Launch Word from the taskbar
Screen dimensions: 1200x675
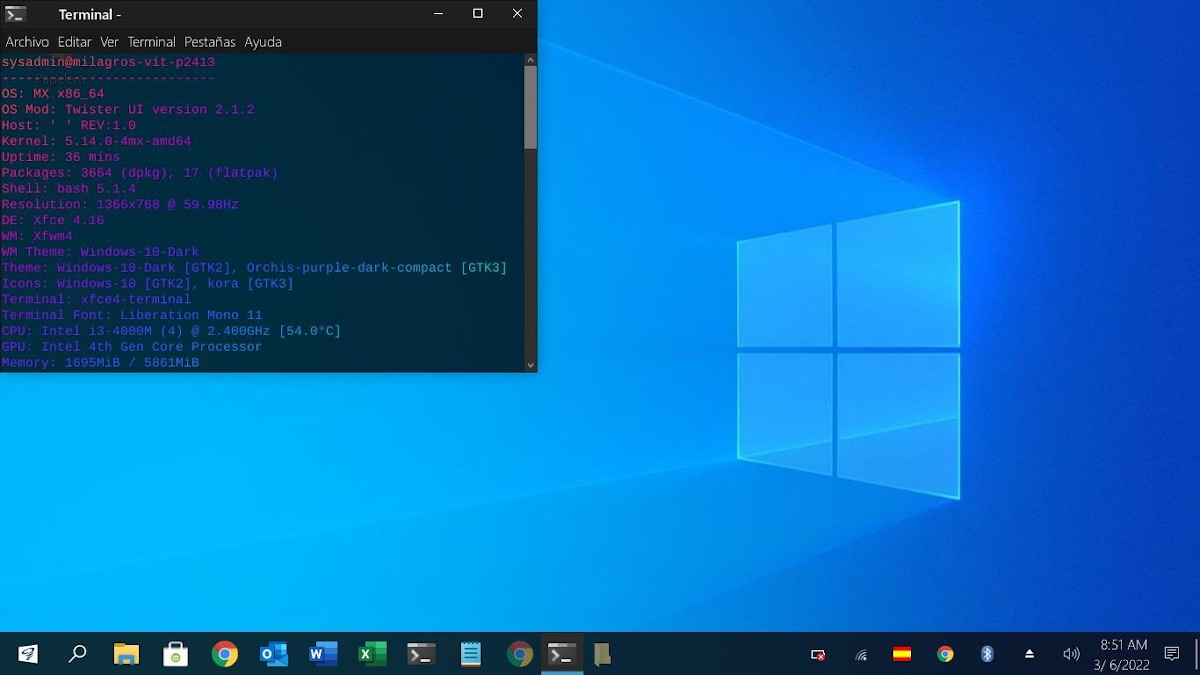[x=322, y=654]
